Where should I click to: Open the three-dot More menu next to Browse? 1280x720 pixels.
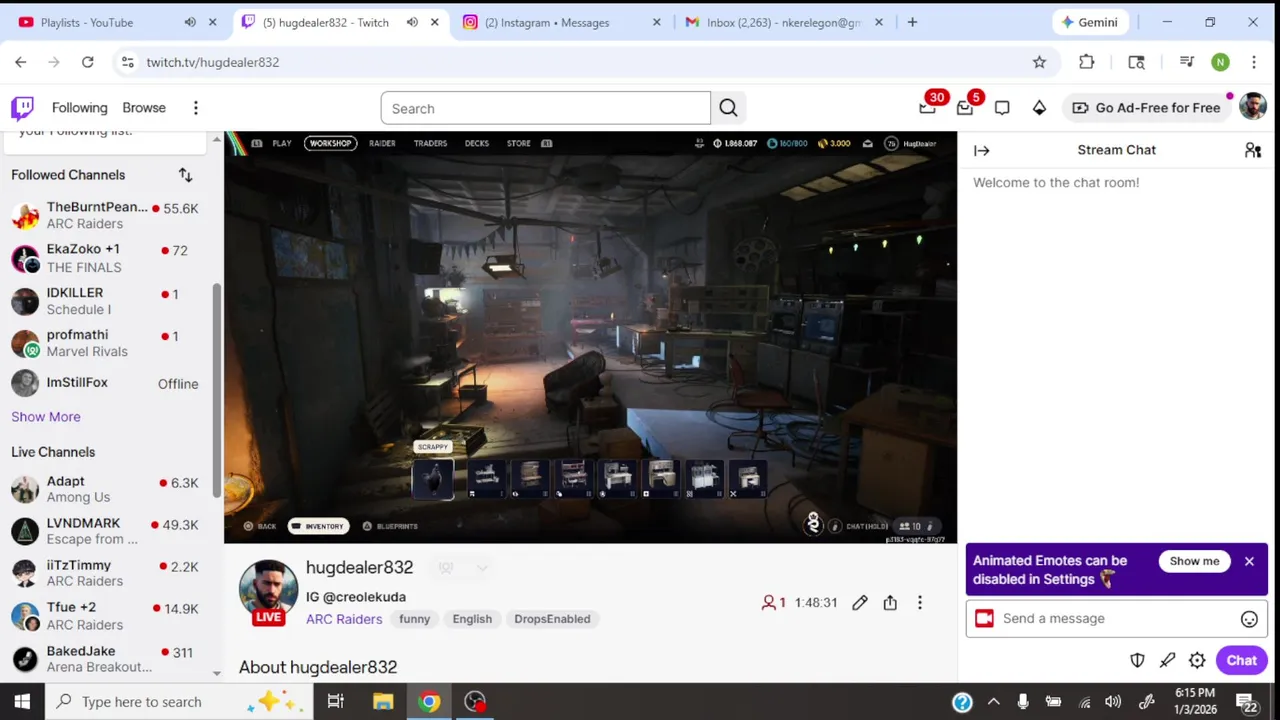click(x=196, y=108)
